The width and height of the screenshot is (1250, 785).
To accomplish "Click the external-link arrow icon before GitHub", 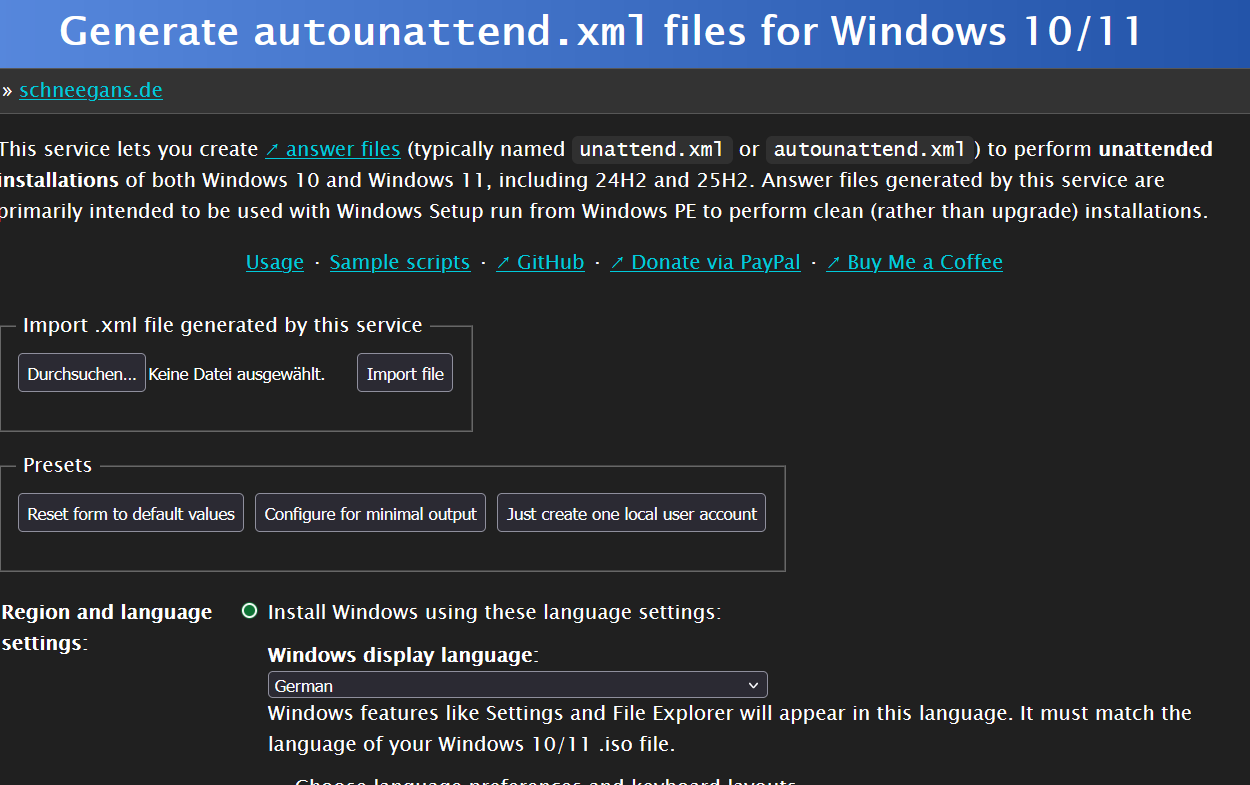I will coord(504,263).
